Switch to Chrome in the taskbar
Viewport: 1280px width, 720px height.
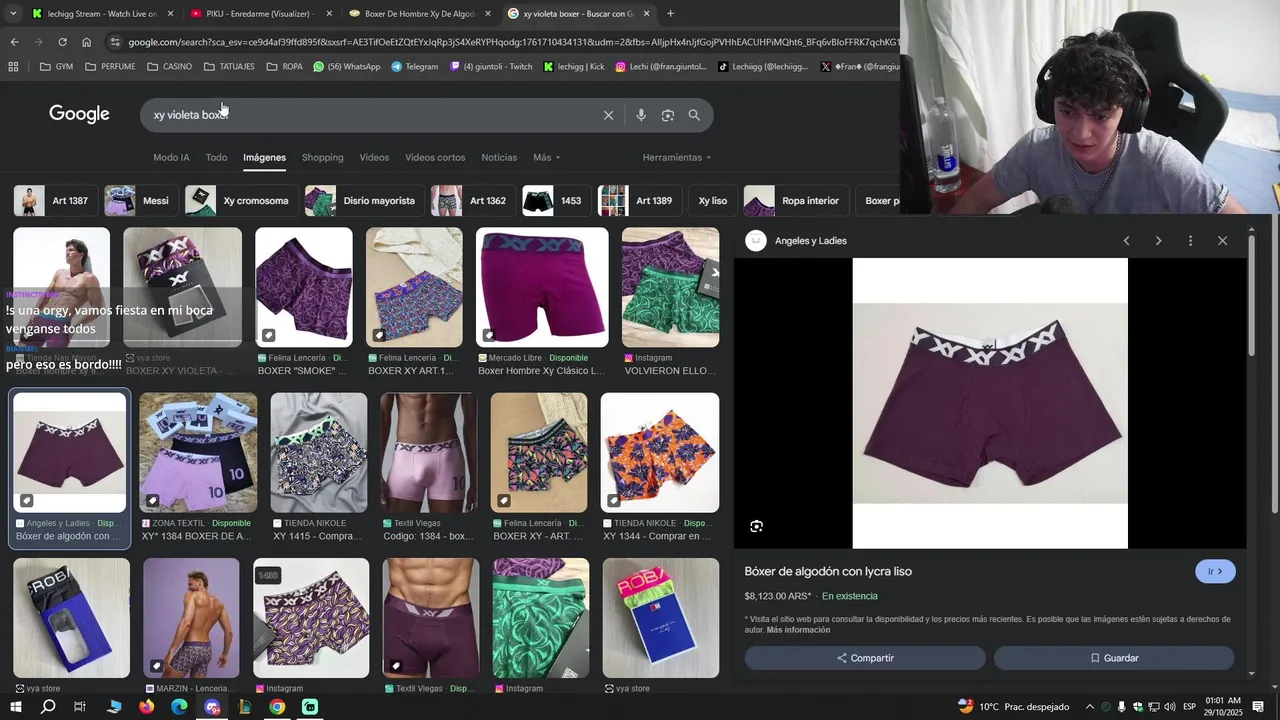pos(277,707)
